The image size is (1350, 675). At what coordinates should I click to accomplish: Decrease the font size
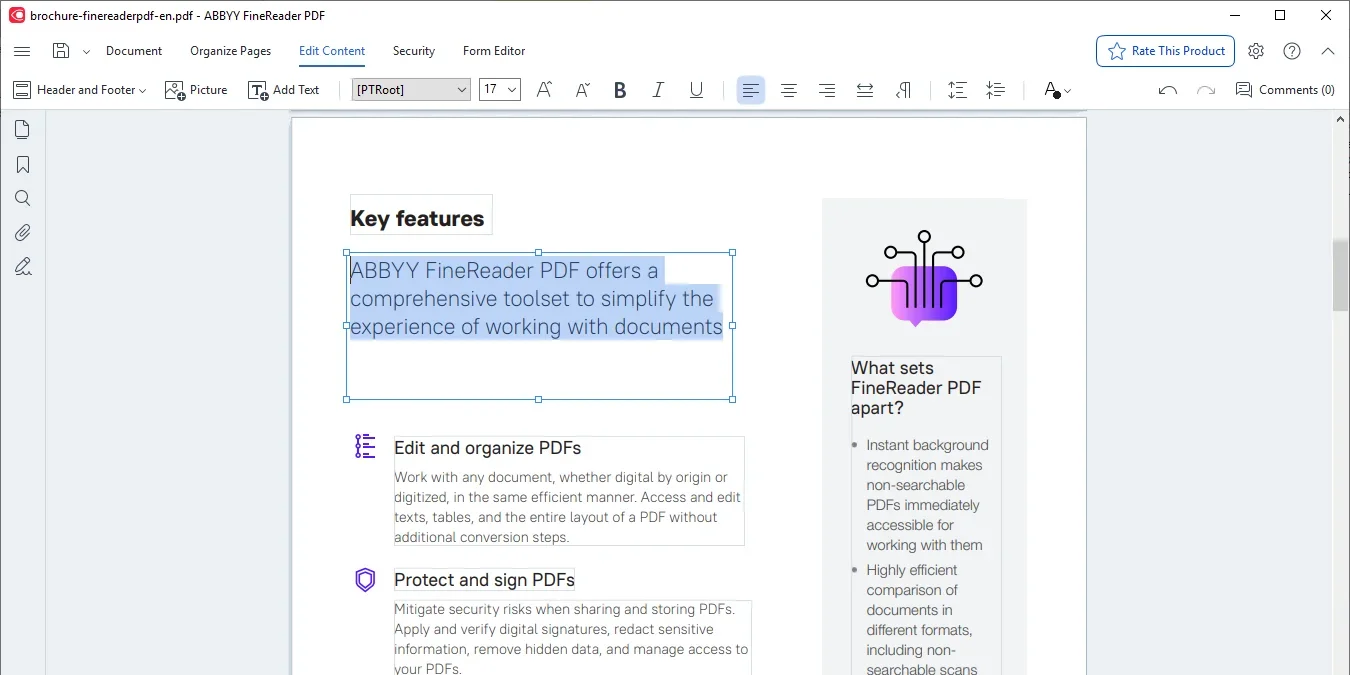582,90
